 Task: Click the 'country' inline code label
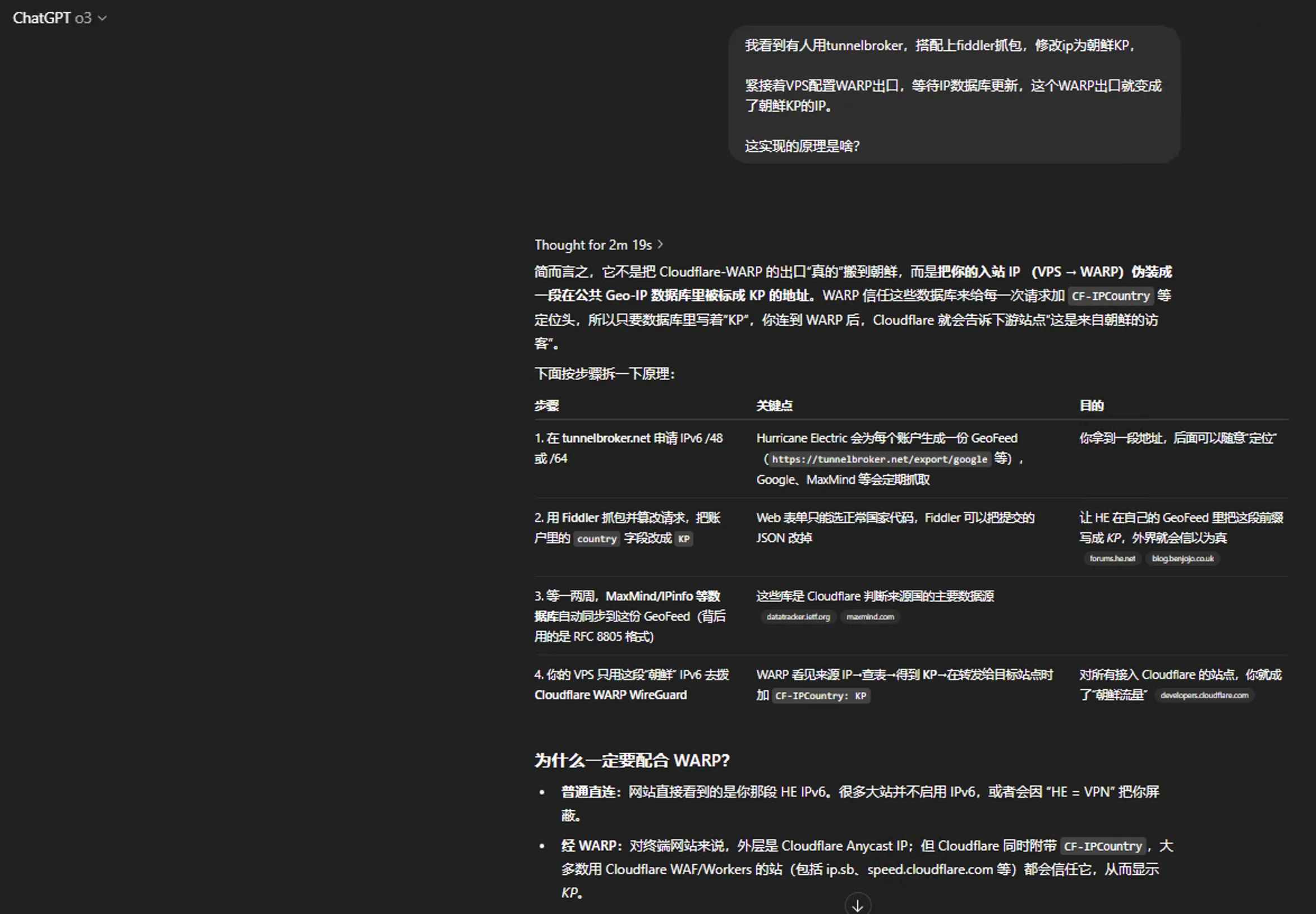pyautogui.click(x=596, y=539)
